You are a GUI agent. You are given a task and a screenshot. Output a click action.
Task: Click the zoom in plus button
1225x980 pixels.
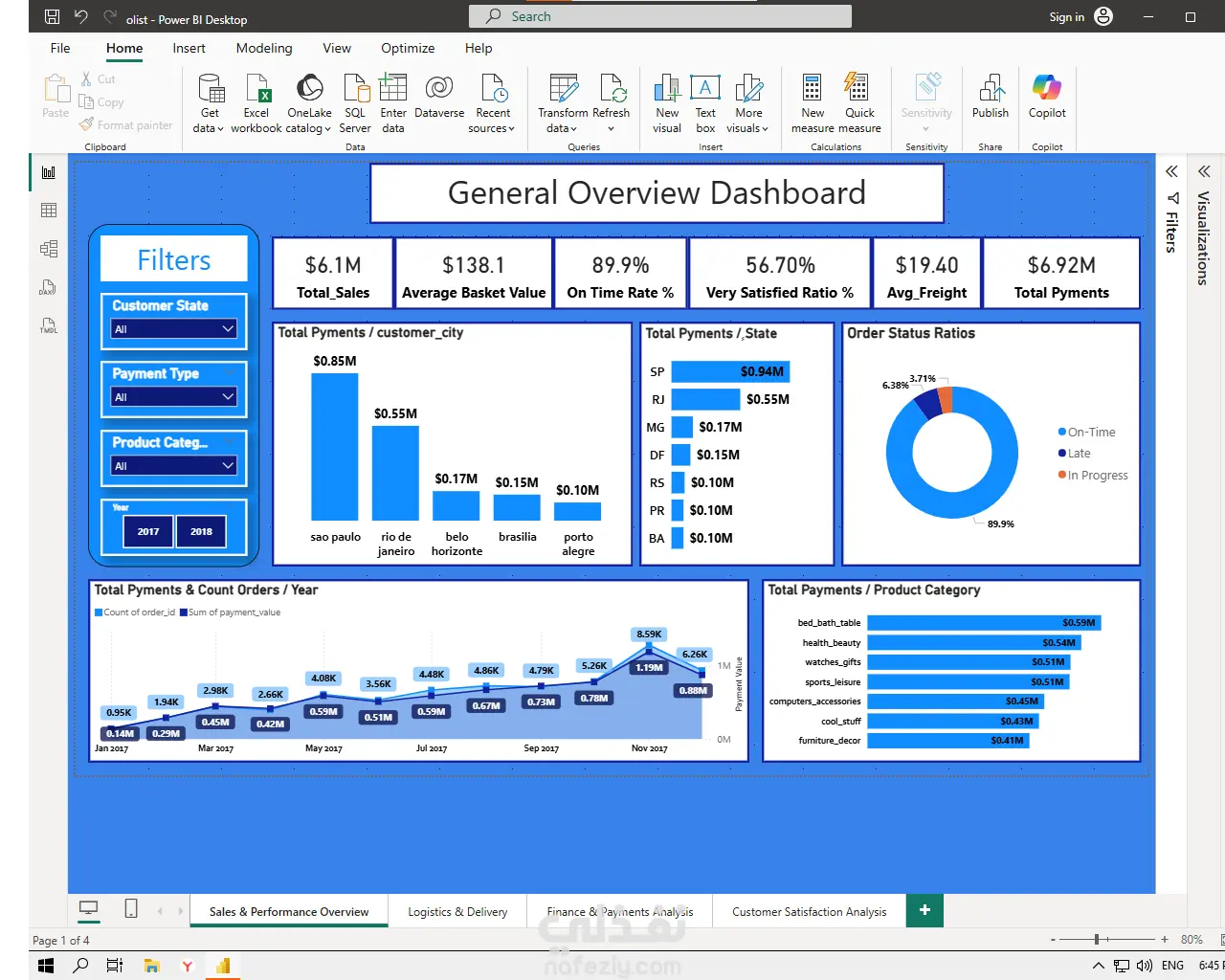point(1165,940)
